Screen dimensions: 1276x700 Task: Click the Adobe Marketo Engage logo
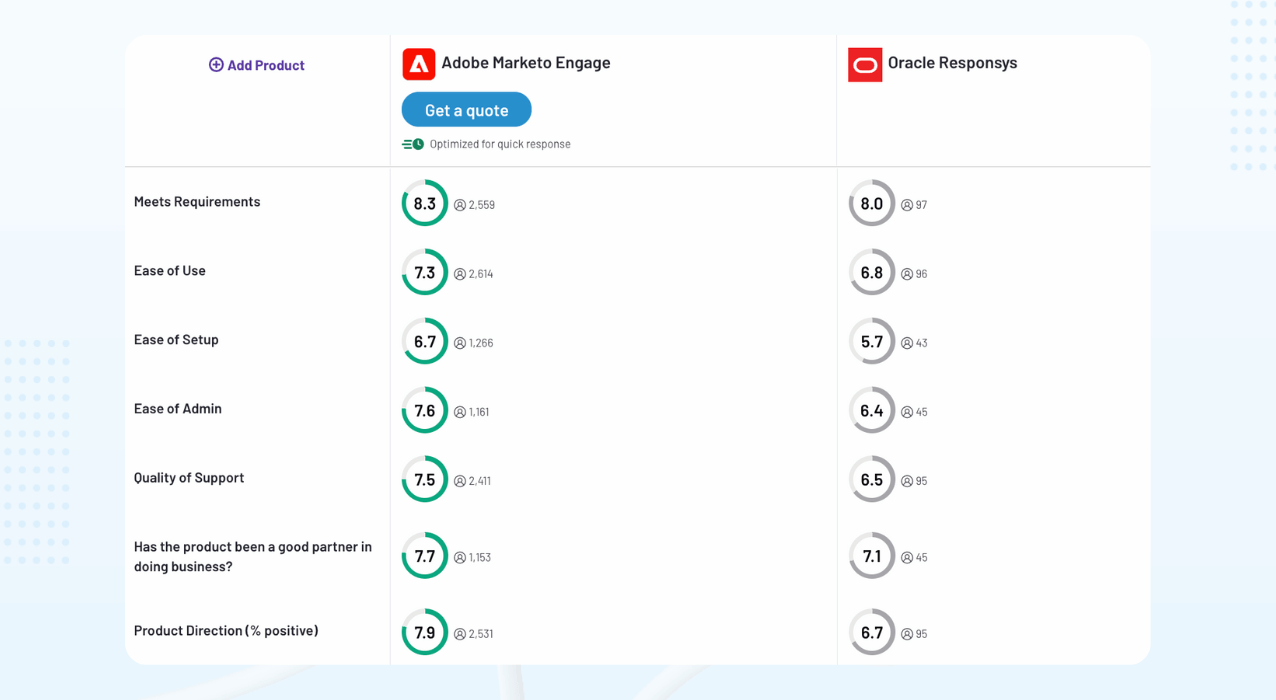click(x=418, y=64)
